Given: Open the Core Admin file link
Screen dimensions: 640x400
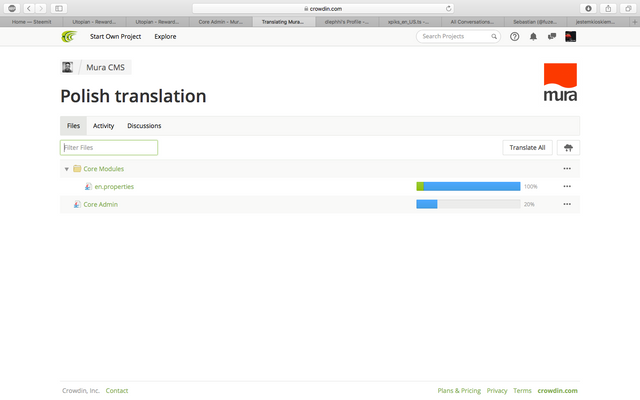Looking at the screenshot, I should pos(100,204).
